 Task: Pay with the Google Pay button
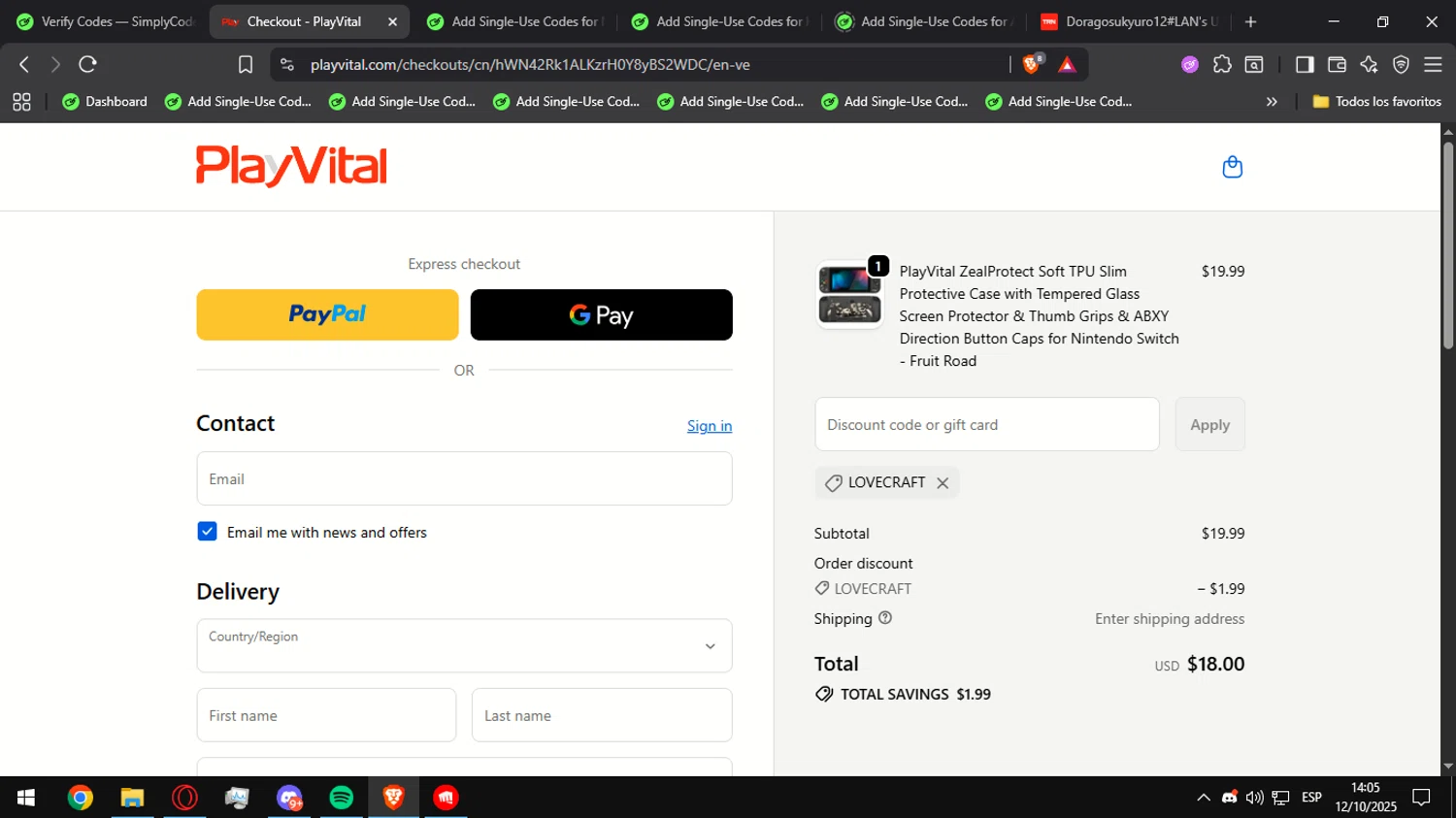point(601,314)
